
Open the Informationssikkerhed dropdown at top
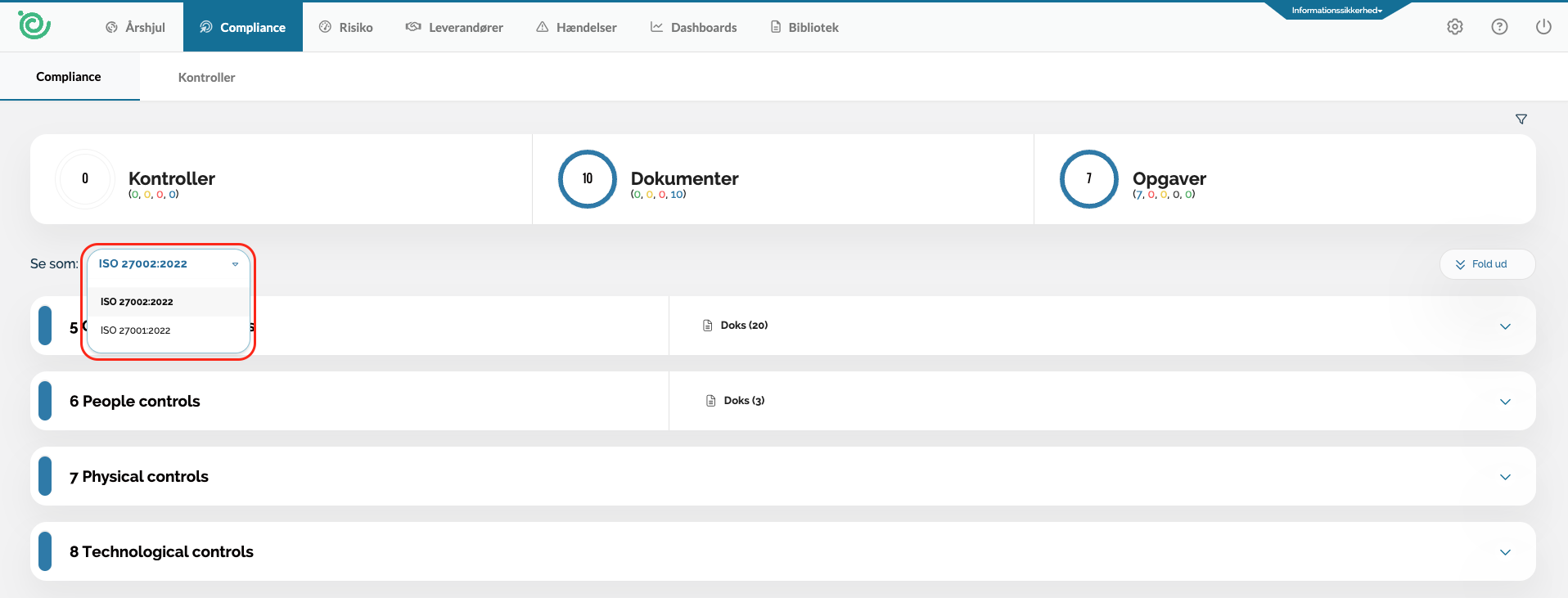[x=1336, y=11]
